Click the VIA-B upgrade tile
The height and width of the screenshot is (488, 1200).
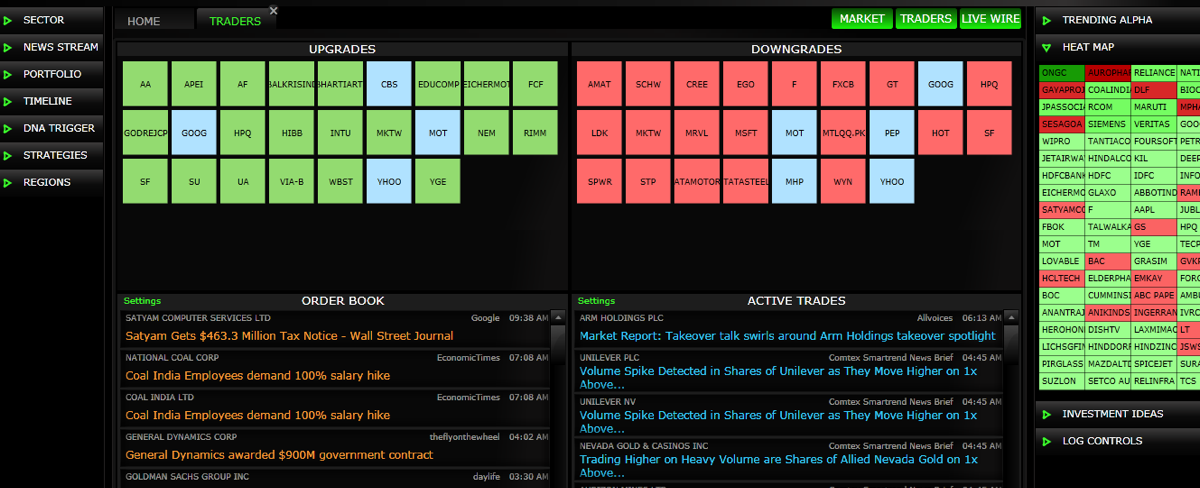point(292,181)
